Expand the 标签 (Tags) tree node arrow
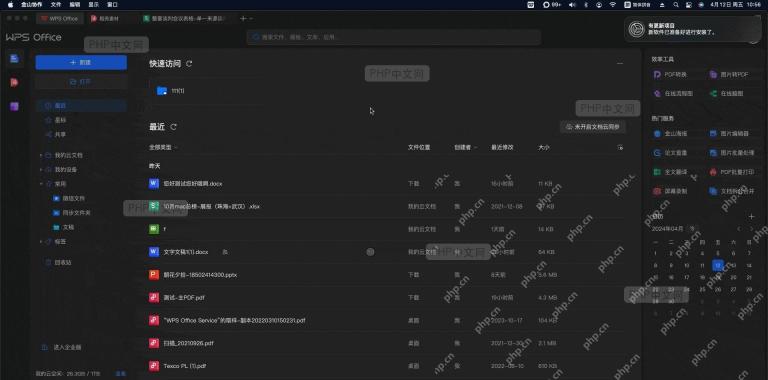The height and width of the screenshot is (380, 768). (x=41, y=242)
